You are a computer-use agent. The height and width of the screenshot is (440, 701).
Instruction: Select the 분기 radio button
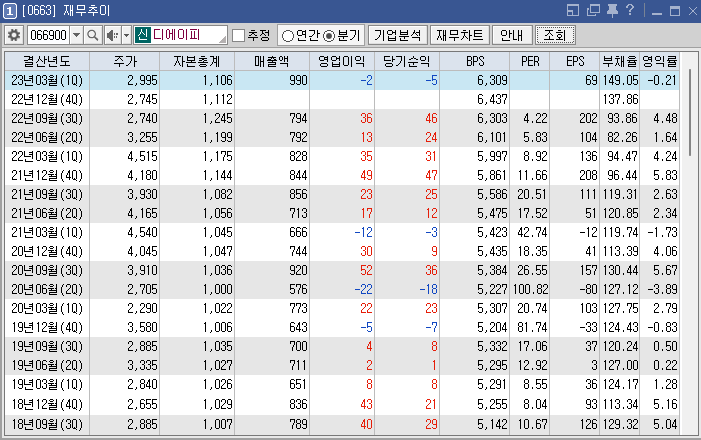point(329,36)
